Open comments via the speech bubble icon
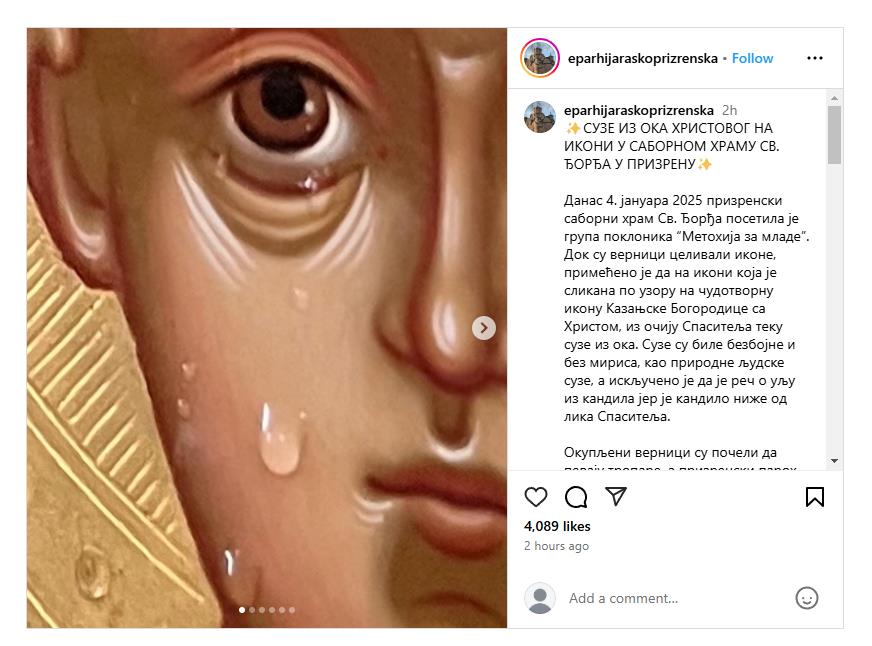This screenshot has width=872, height=646. 576,497
